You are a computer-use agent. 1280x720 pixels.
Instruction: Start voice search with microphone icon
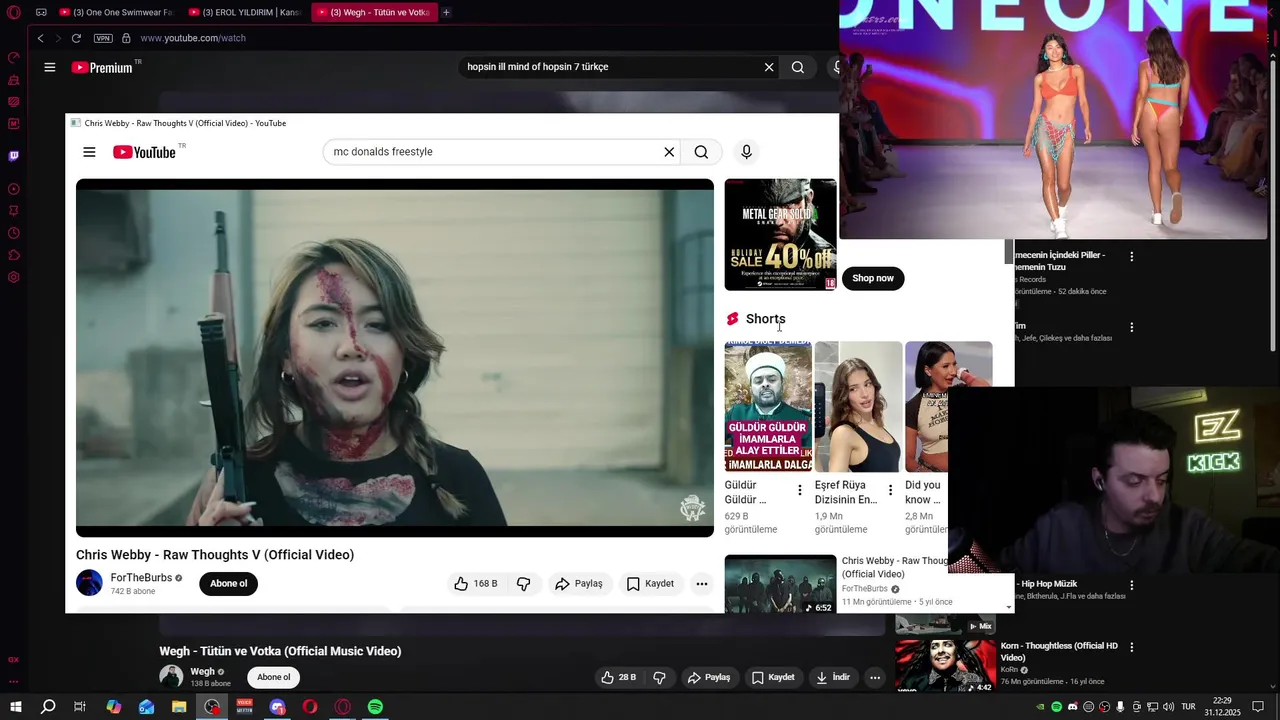pos(746,152)
